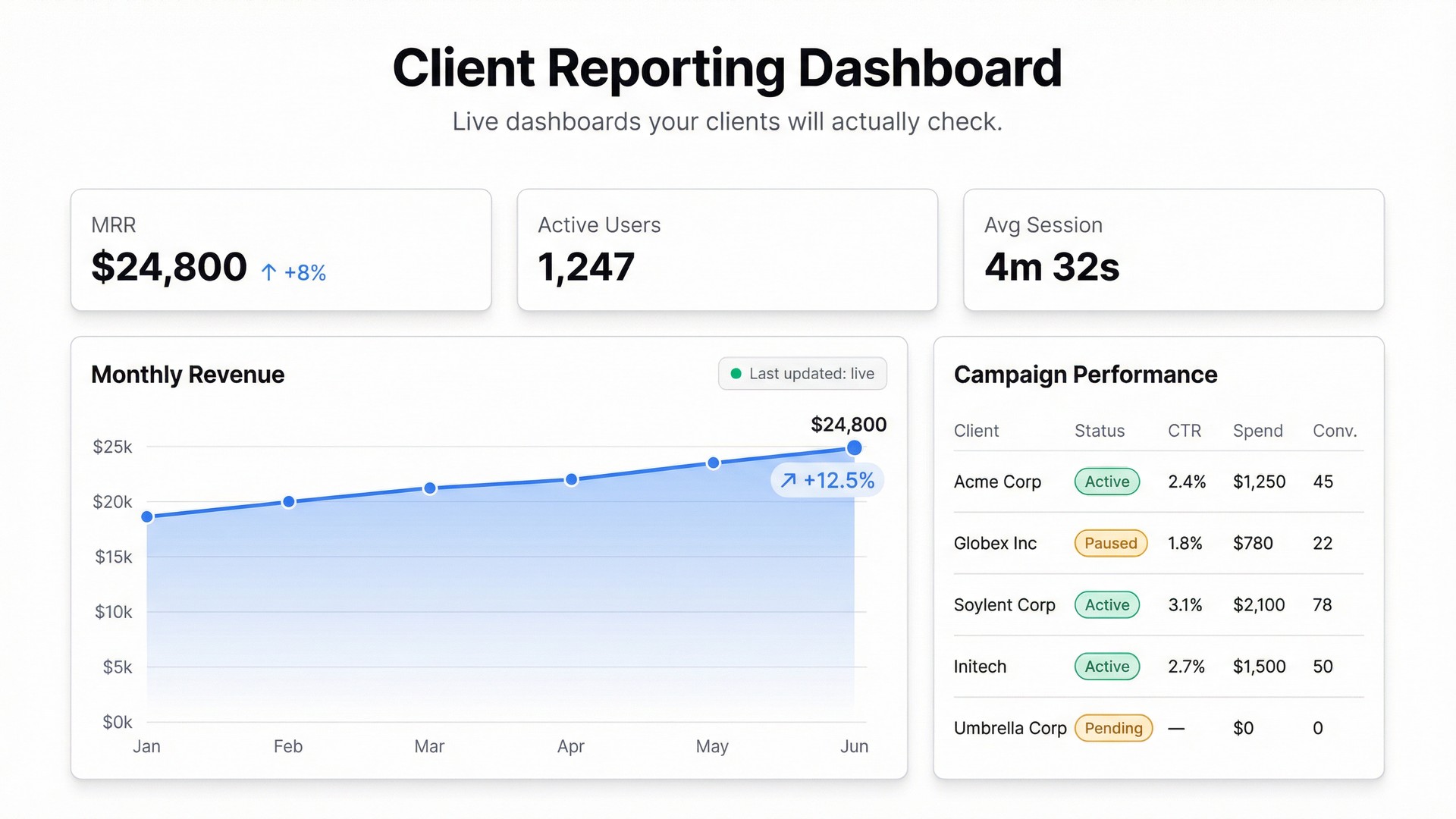Toggle Acme Corp's Active status badge
The width and height of the screenshot is (1456, 819).
tap(1106, 482)
